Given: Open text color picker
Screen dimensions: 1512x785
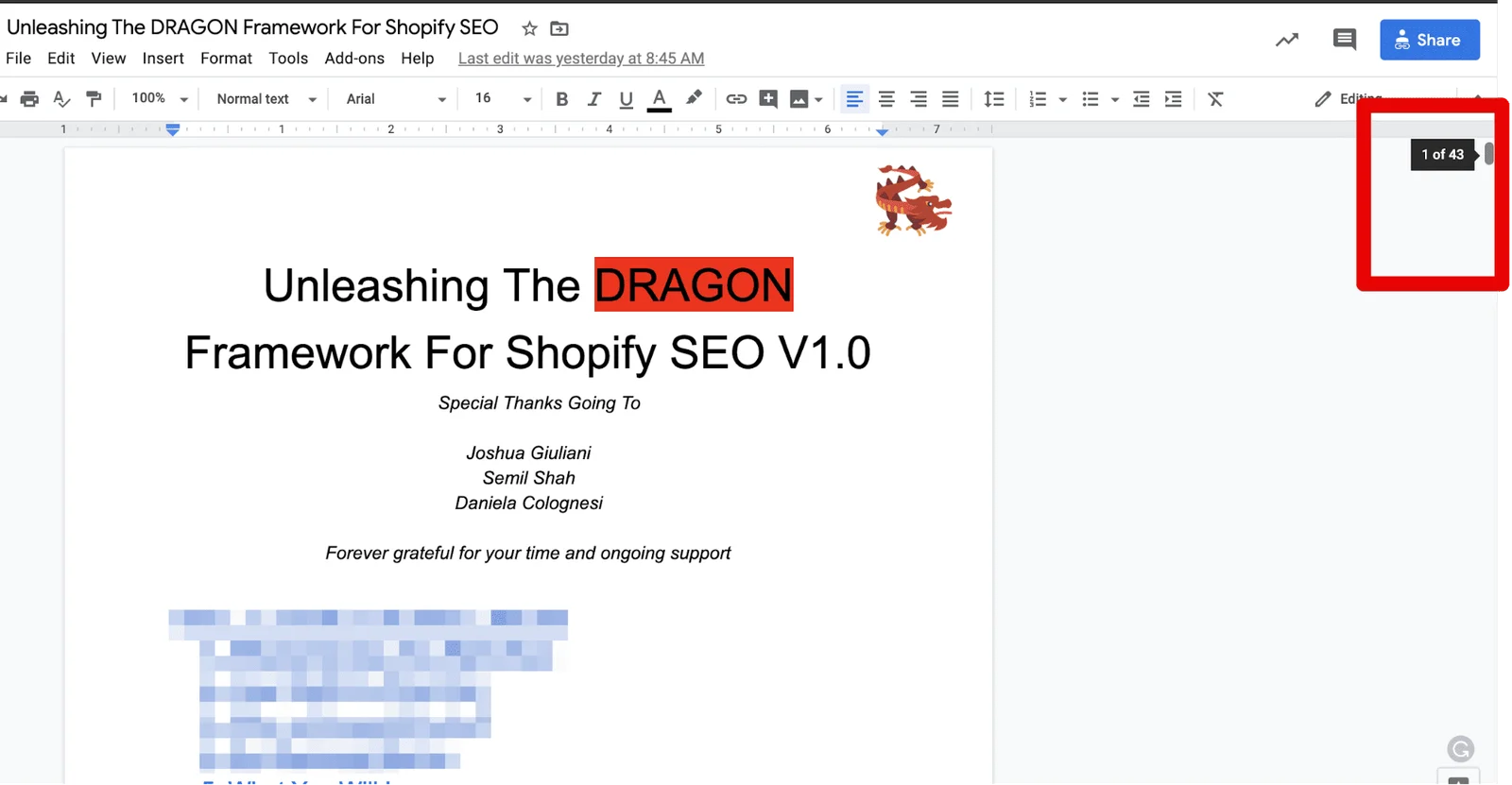Looking at the screenshot, I should 660,98.
